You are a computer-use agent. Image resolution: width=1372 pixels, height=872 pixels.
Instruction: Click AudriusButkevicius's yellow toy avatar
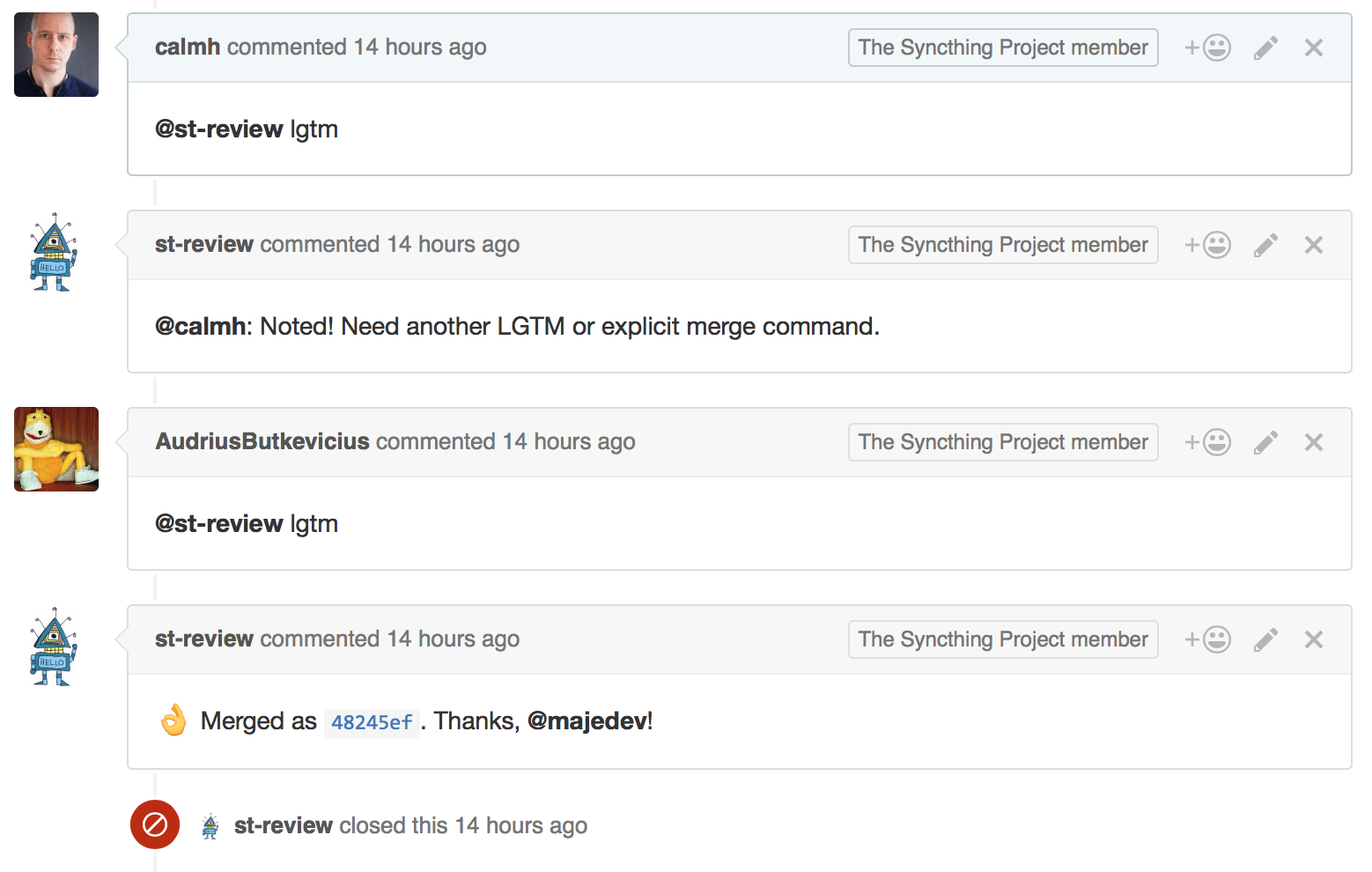pos(56,449)
